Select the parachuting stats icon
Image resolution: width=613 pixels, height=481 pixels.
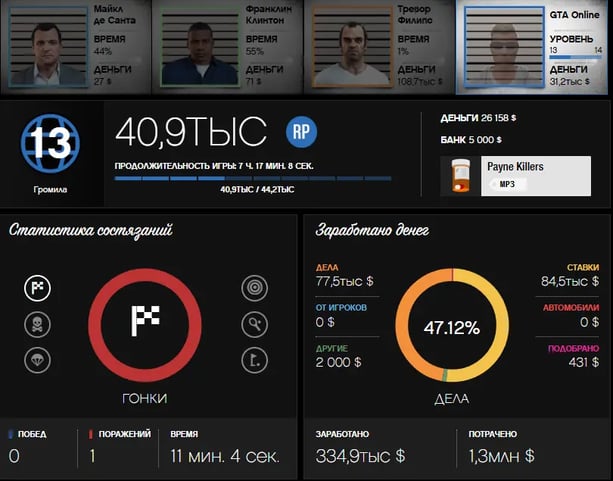point(38,361)
